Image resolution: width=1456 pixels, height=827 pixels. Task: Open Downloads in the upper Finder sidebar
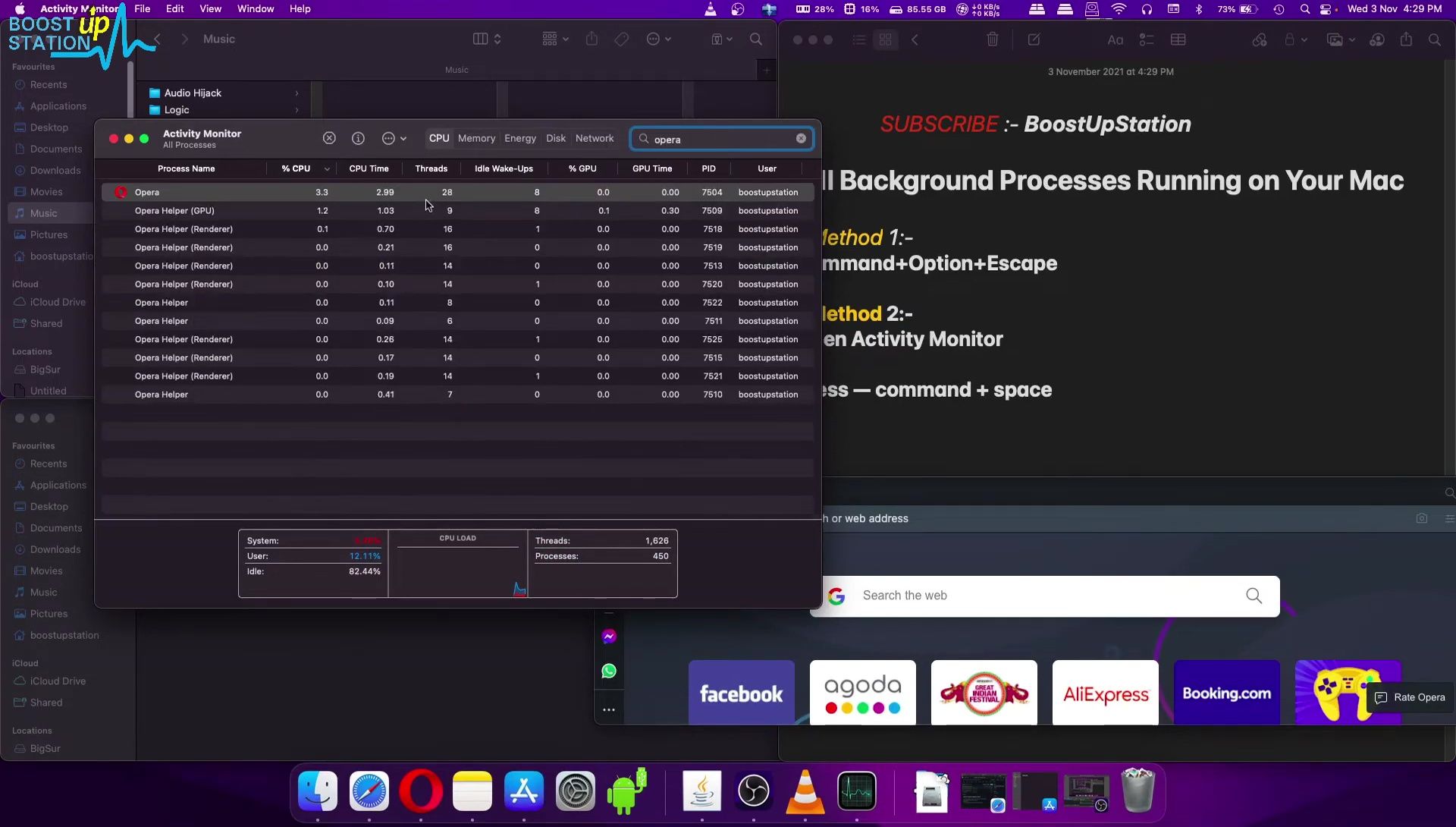pos(55,171)
